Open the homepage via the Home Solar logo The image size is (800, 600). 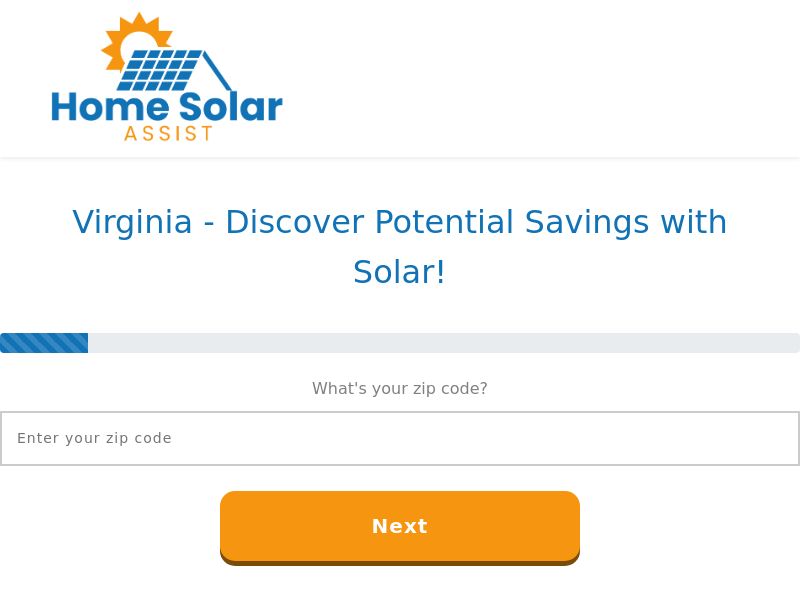(165, 75)
